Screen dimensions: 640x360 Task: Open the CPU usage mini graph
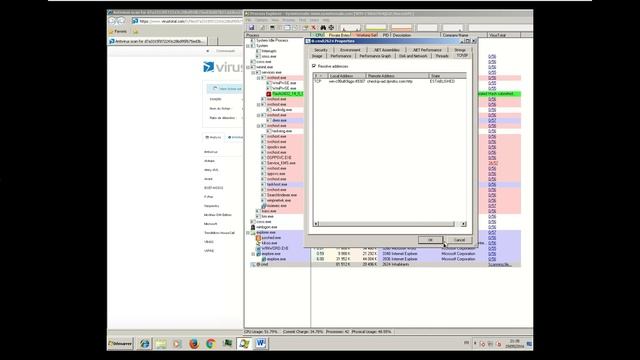[x=350, y=27]
